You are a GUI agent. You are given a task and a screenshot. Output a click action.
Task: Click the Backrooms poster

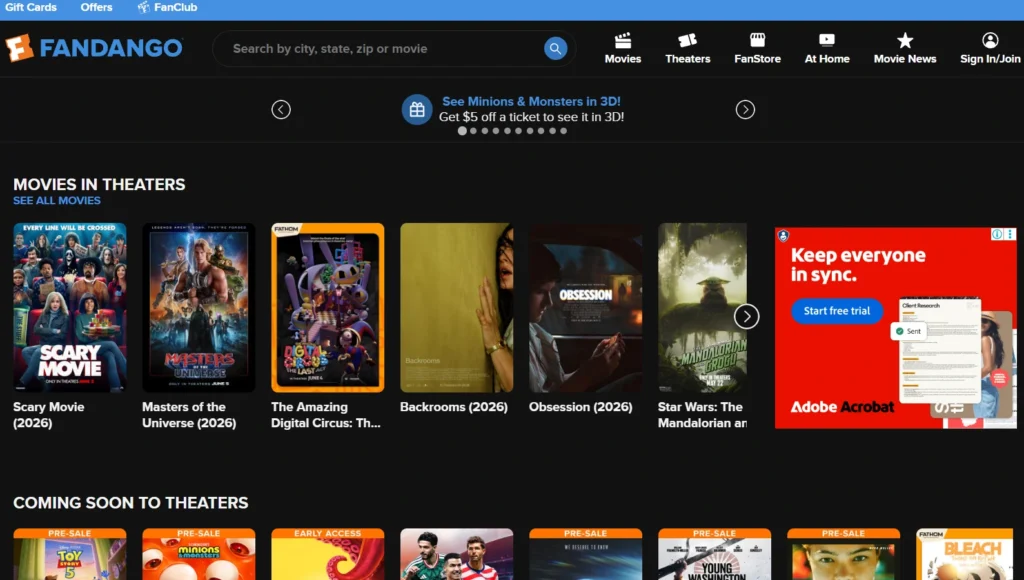[456, 308]
